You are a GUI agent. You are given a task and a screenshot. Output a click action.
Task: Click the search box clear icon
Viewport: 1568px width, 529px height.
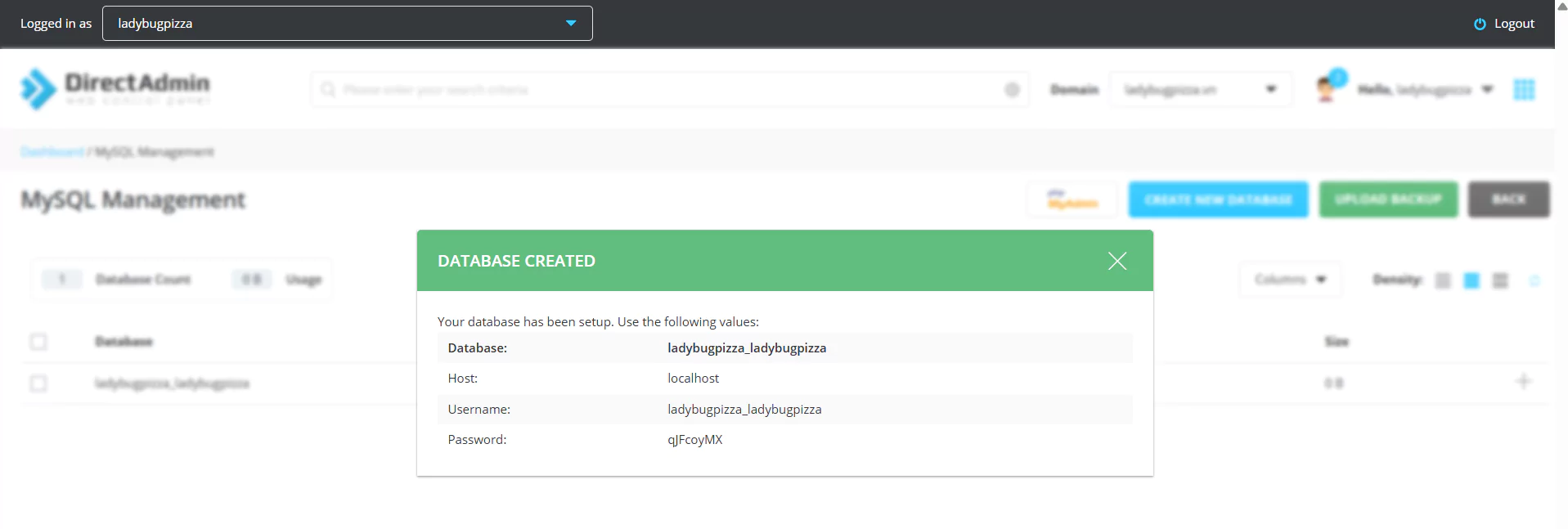[1012, 89]
